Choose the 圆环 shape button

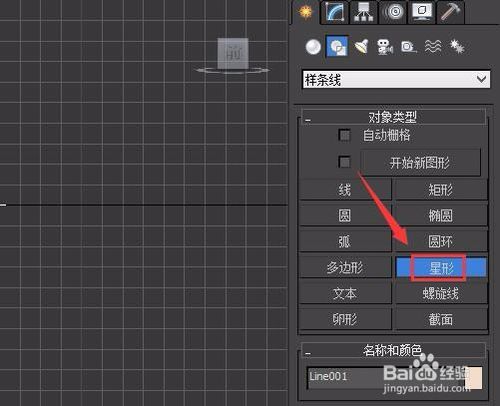pyautogui.click(x=441, y=241)
